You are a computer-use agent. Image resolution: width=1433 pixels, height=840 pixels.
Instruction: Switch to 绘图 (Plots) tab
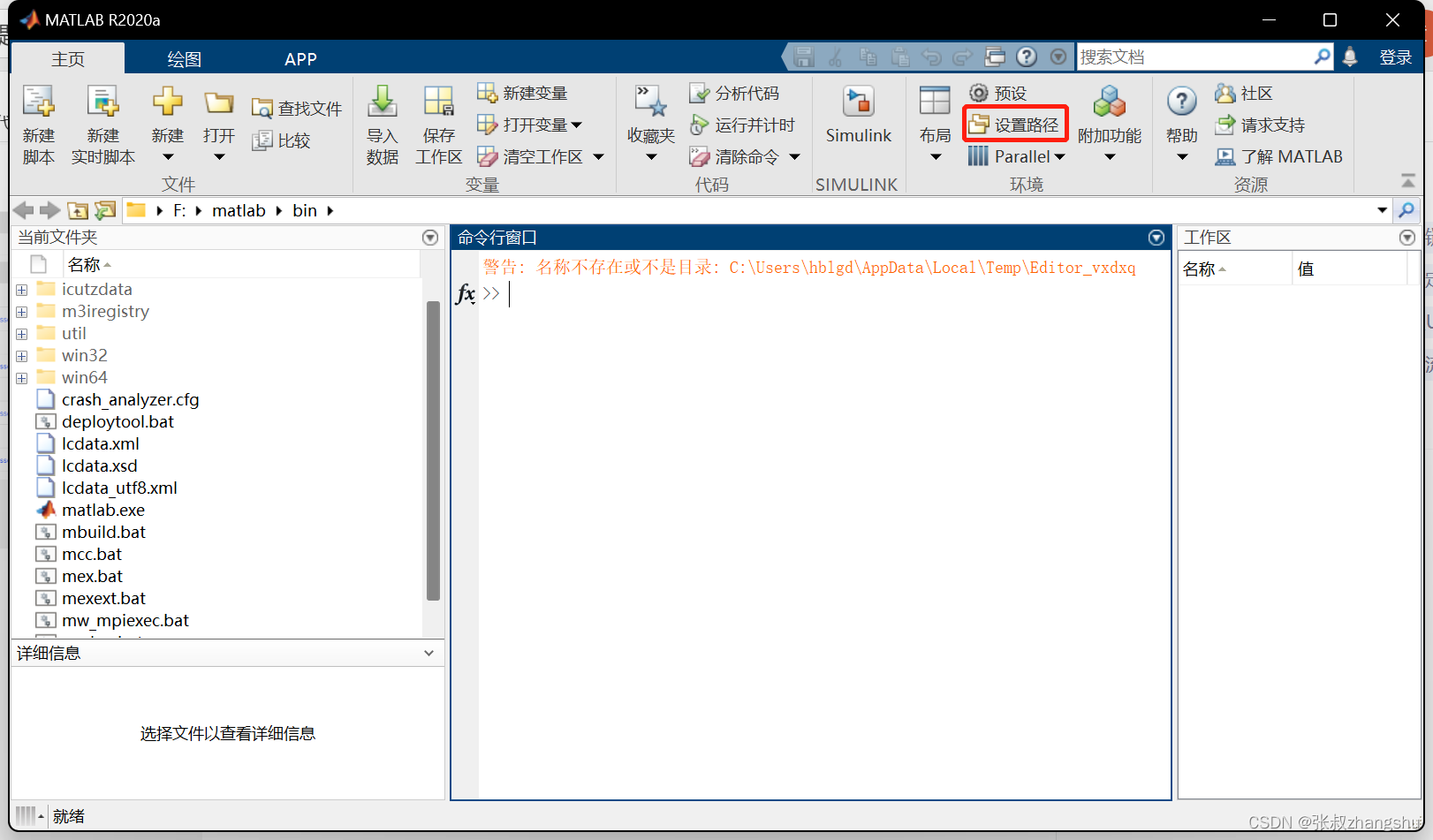point(184,59)
